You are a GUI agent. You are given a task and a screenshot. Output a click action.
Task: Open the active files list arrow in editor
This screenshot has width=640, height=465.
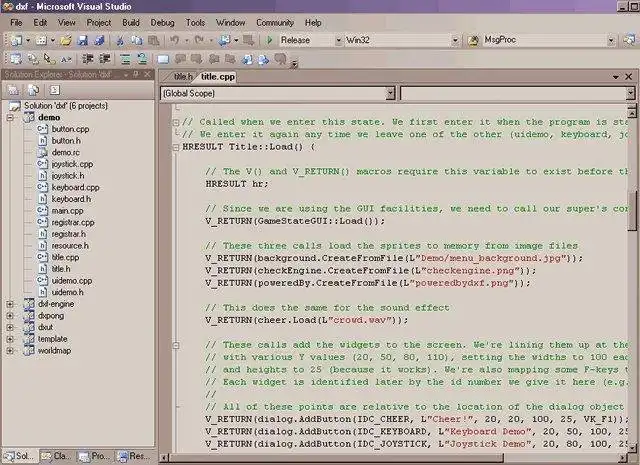[x=616, y=77]
